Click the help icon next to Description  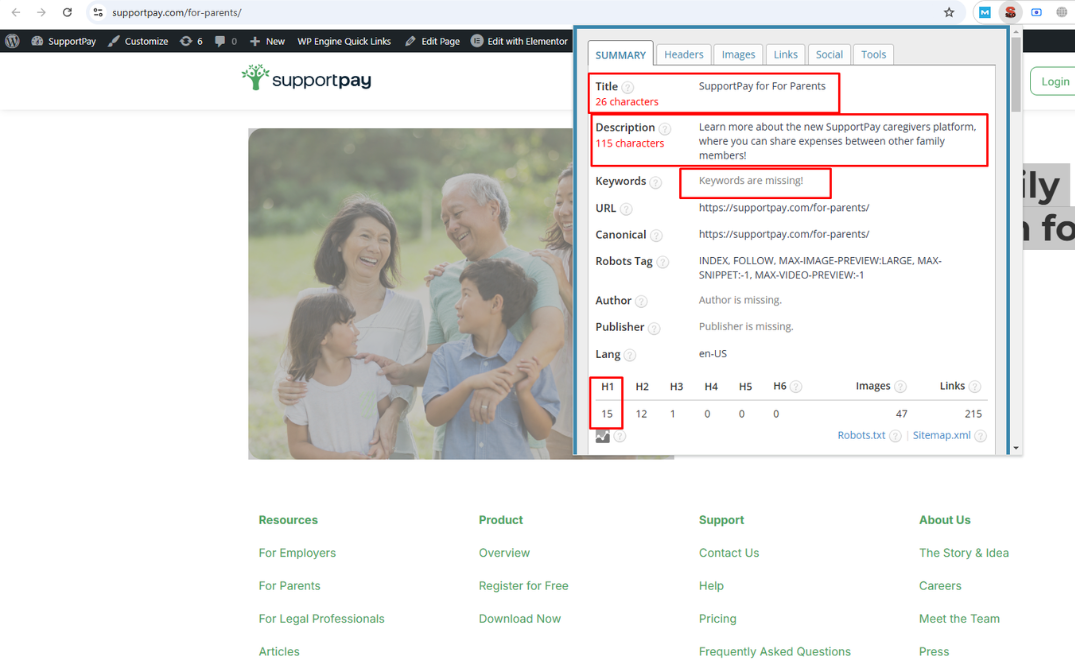tap(664, 129)
